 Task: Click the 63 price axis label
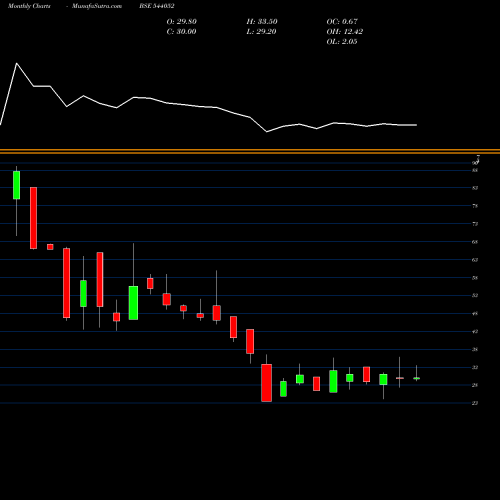[475, 260]
